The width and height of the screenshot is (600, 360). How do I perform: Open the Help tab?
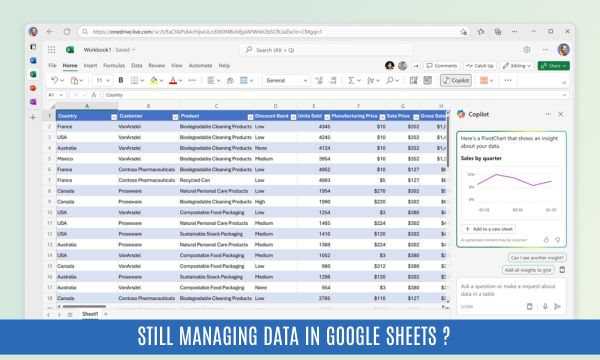coord(224,65)
